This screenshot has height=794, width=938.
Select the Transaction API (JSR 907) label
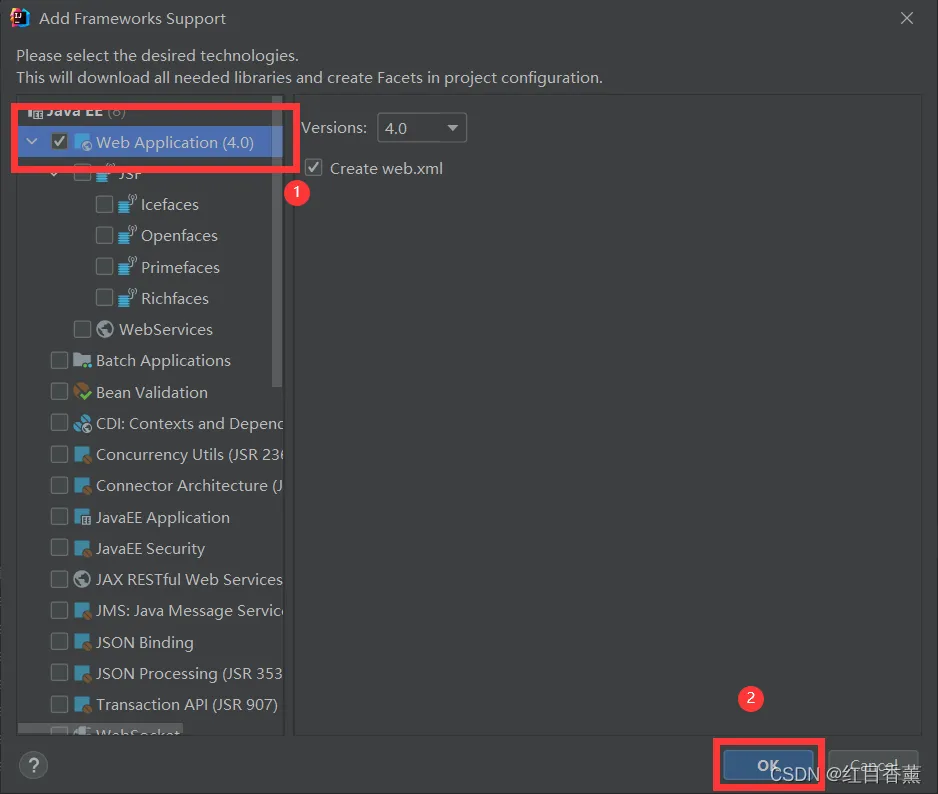[187, 705]
